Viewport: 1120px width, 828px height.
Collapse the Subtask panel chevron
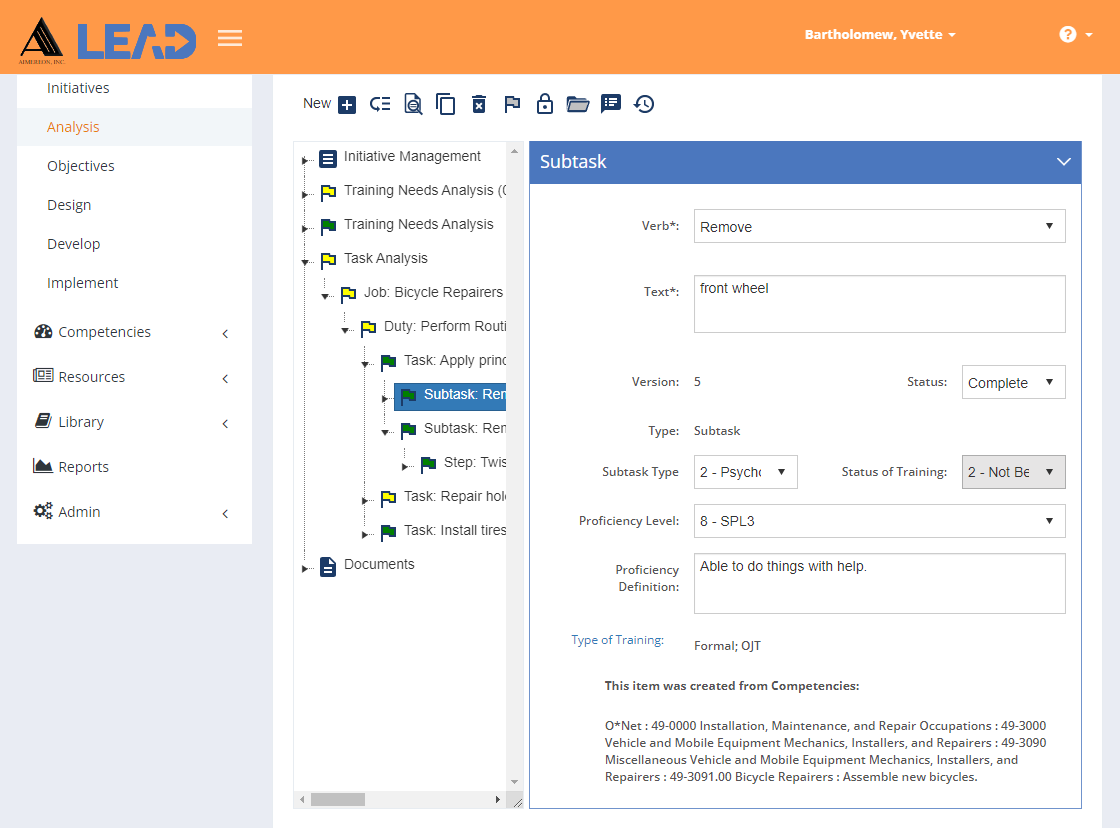tap(1064, 161)
